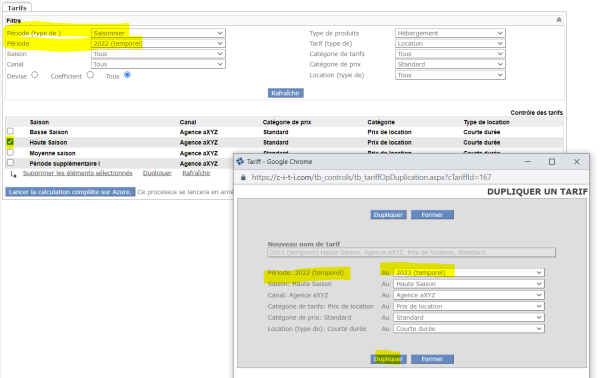Click the Catégorie de prix column header

click(x=287, y=122)
